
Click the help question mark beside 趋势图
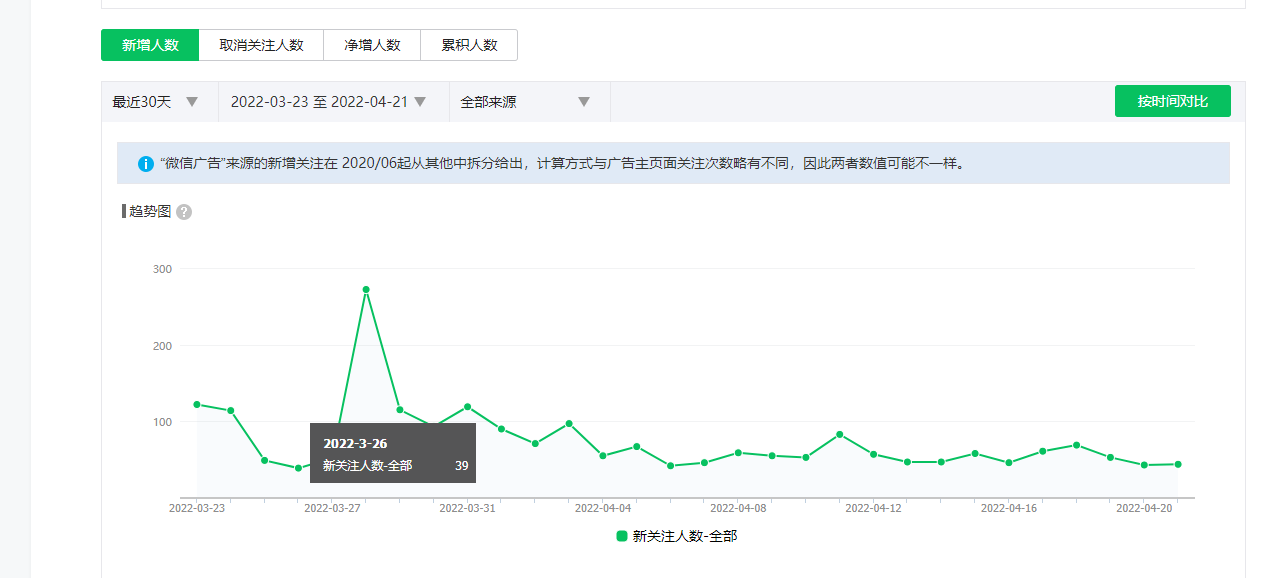[184, 212]
